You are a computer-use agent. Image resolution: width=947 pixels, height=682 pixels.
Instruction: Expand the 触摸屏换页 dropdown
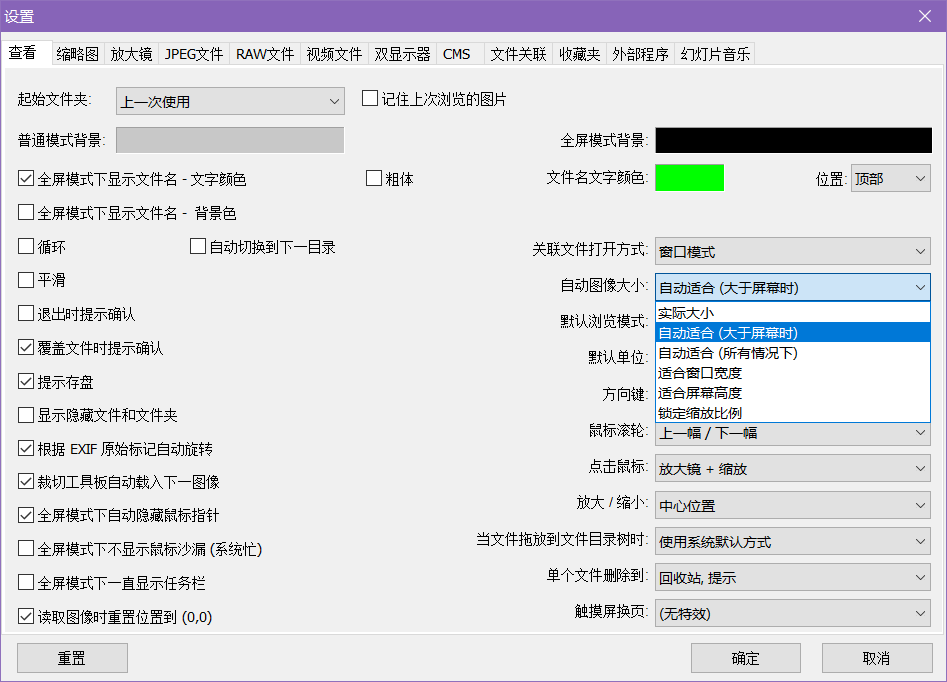click(792, 614)
